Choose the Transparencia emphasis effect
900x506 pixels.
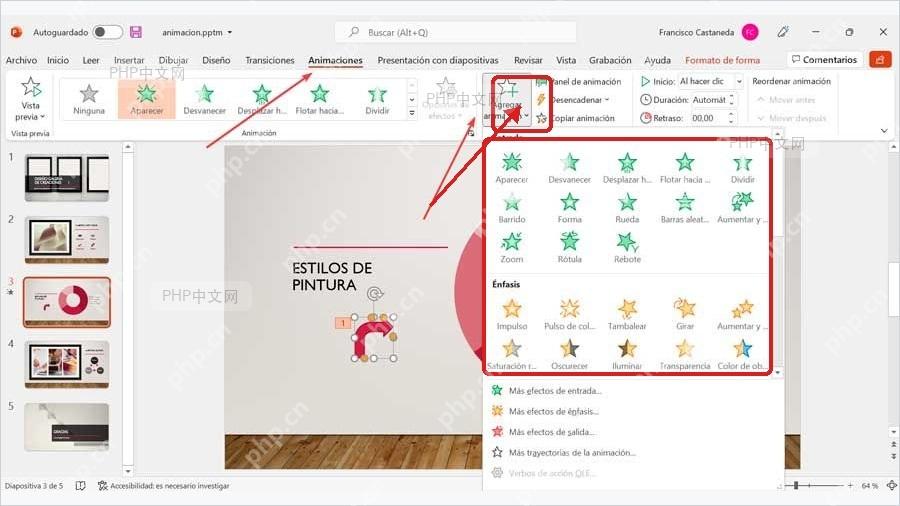(x=685, y=354)
